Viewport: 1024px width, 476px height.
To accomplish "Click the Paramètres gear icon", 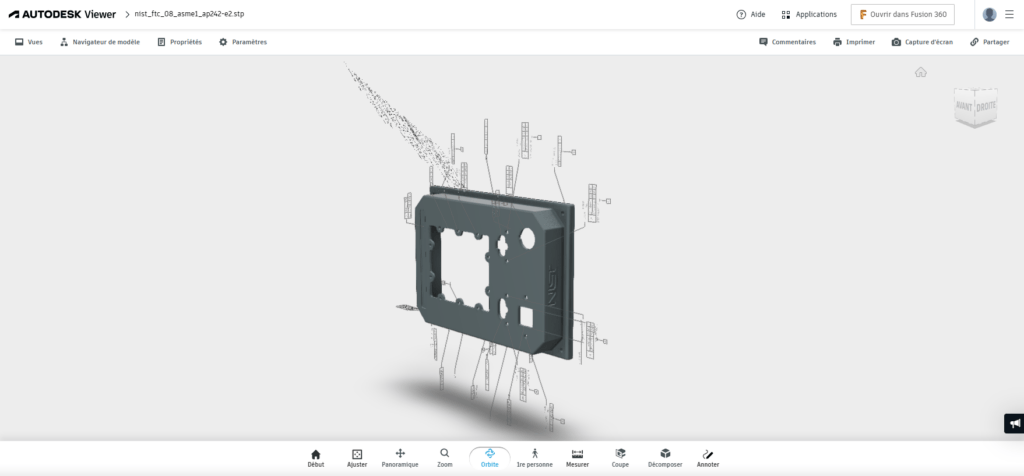I will 223,42.
